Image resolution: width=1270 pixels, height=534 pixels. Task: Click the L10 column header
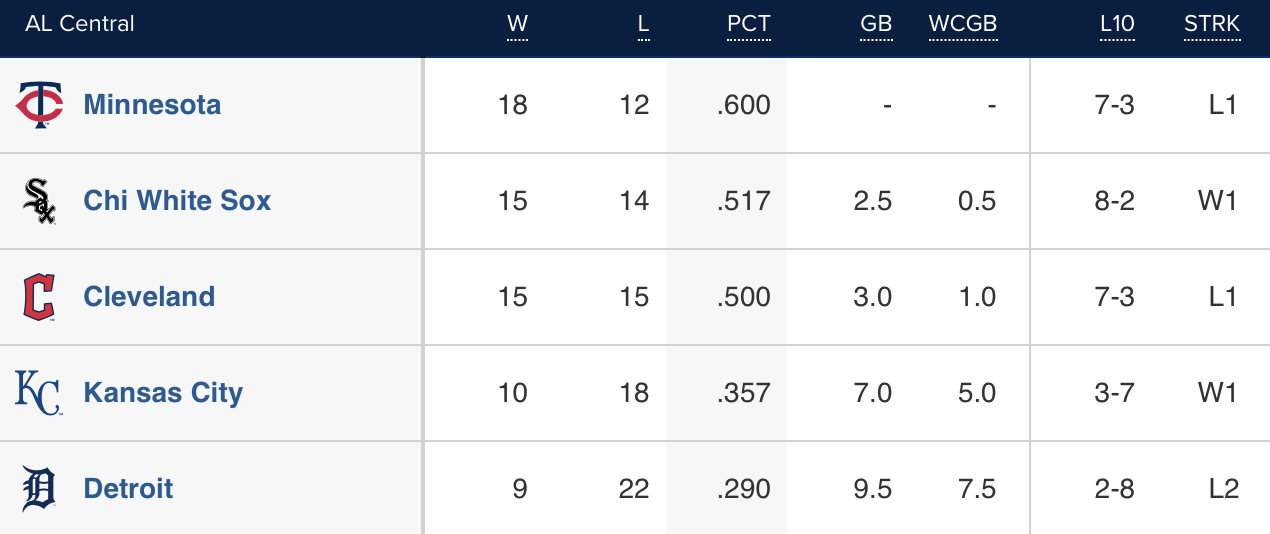tap(1116, 24)
